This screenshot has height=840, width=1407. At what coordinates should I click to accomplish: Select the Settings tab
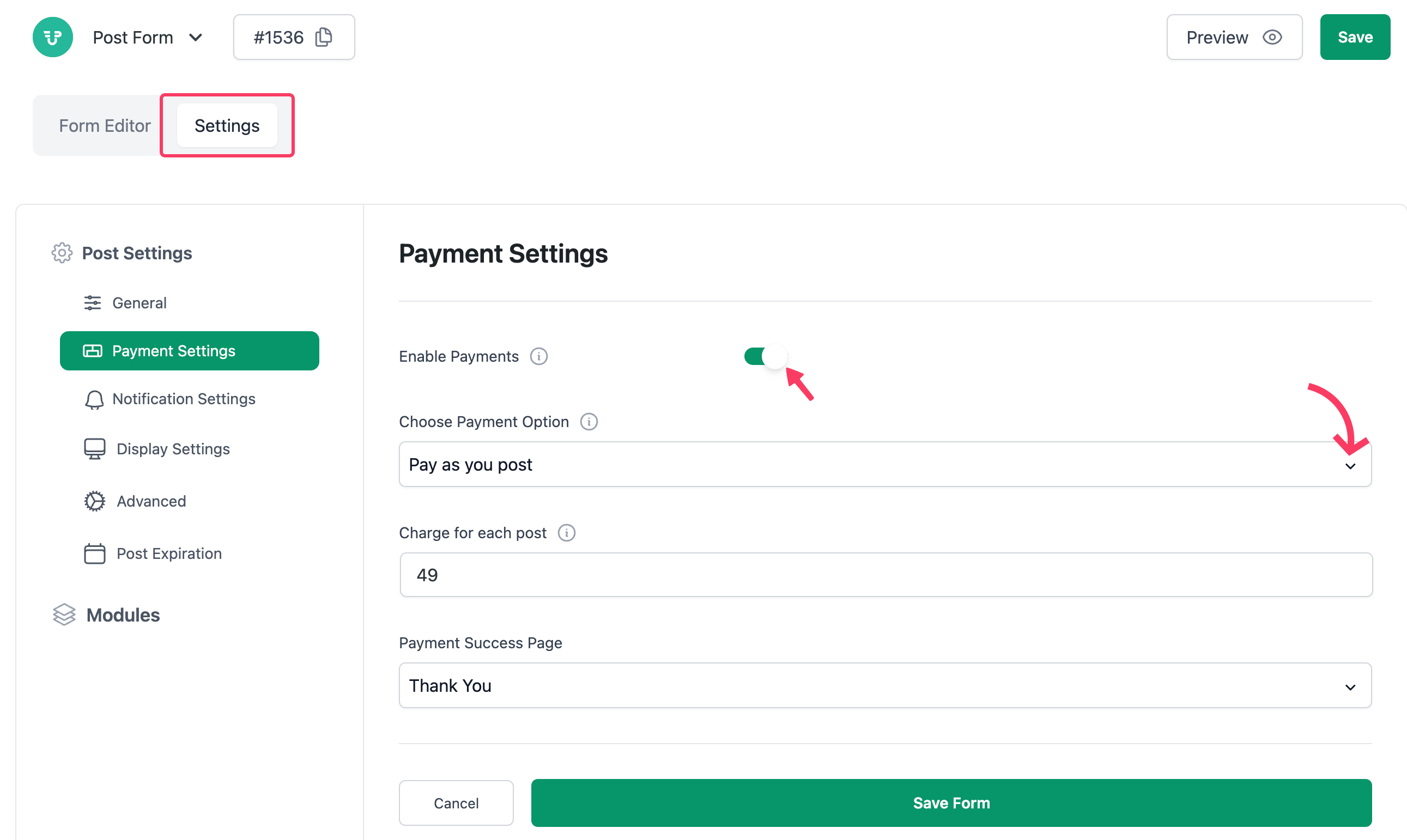click(227, 126)
